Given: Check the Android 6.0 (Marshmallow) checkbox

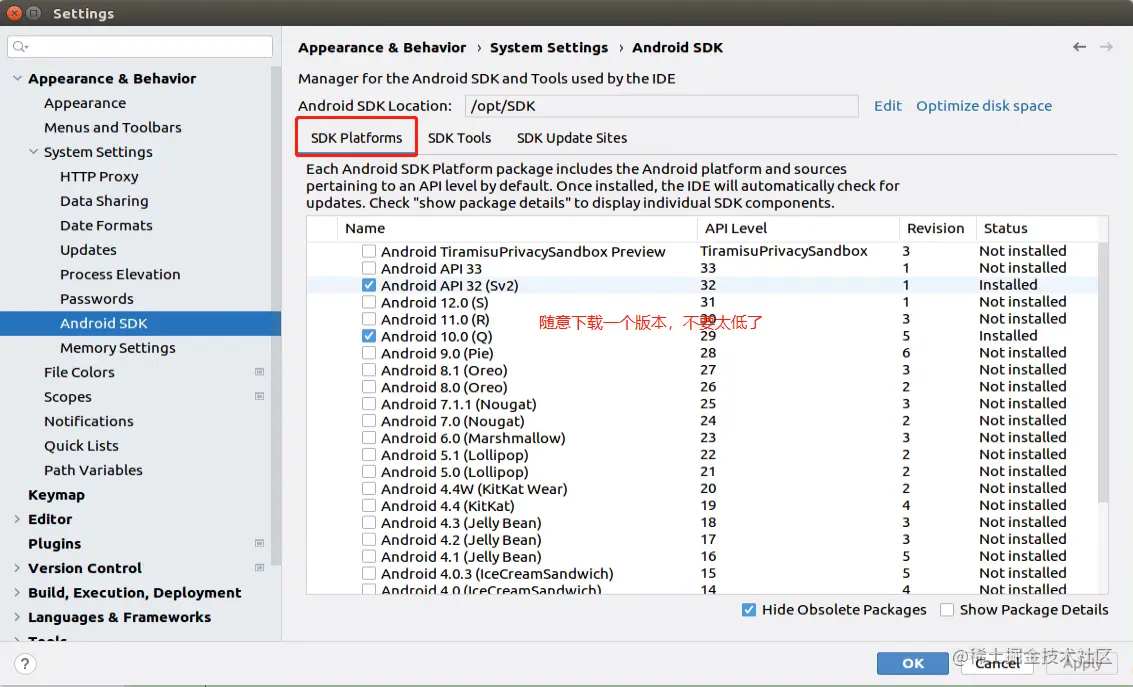Looking at the screenshot, I should tap(369, 438).
